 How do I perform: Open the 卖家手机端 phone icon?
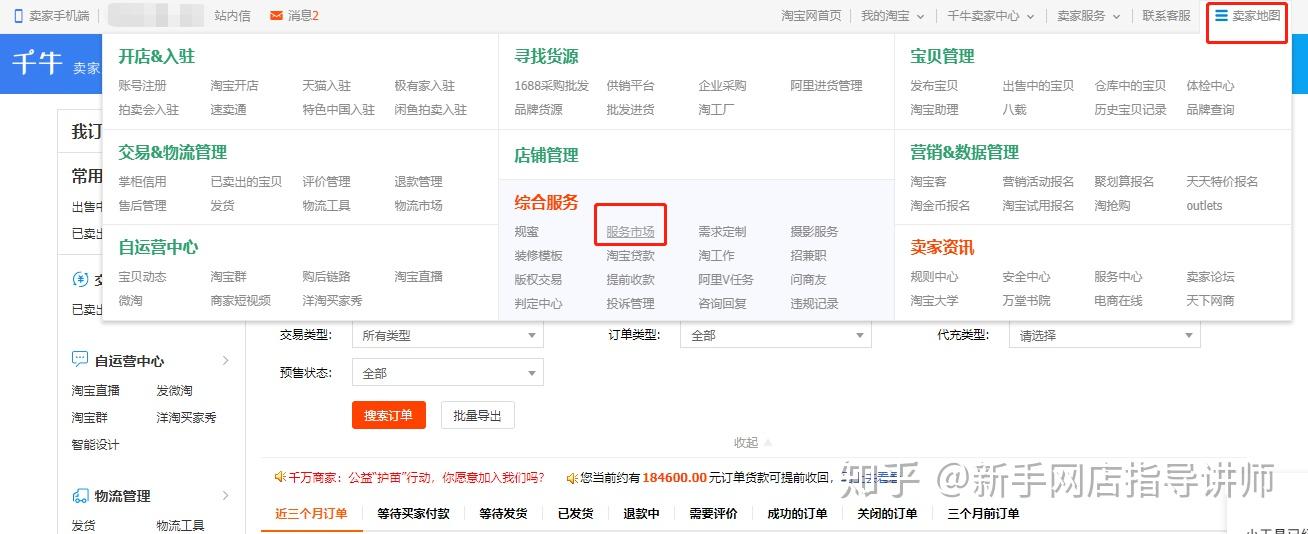[18, 16]
